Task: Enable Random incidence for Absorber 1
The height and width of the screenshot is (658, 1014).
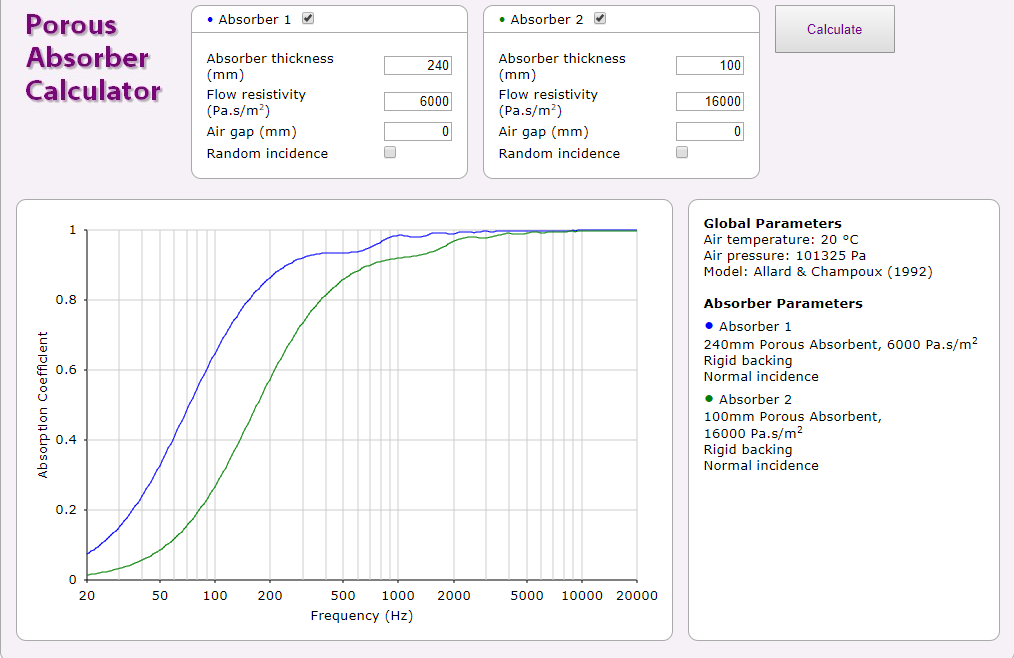Action: (390, 153)
